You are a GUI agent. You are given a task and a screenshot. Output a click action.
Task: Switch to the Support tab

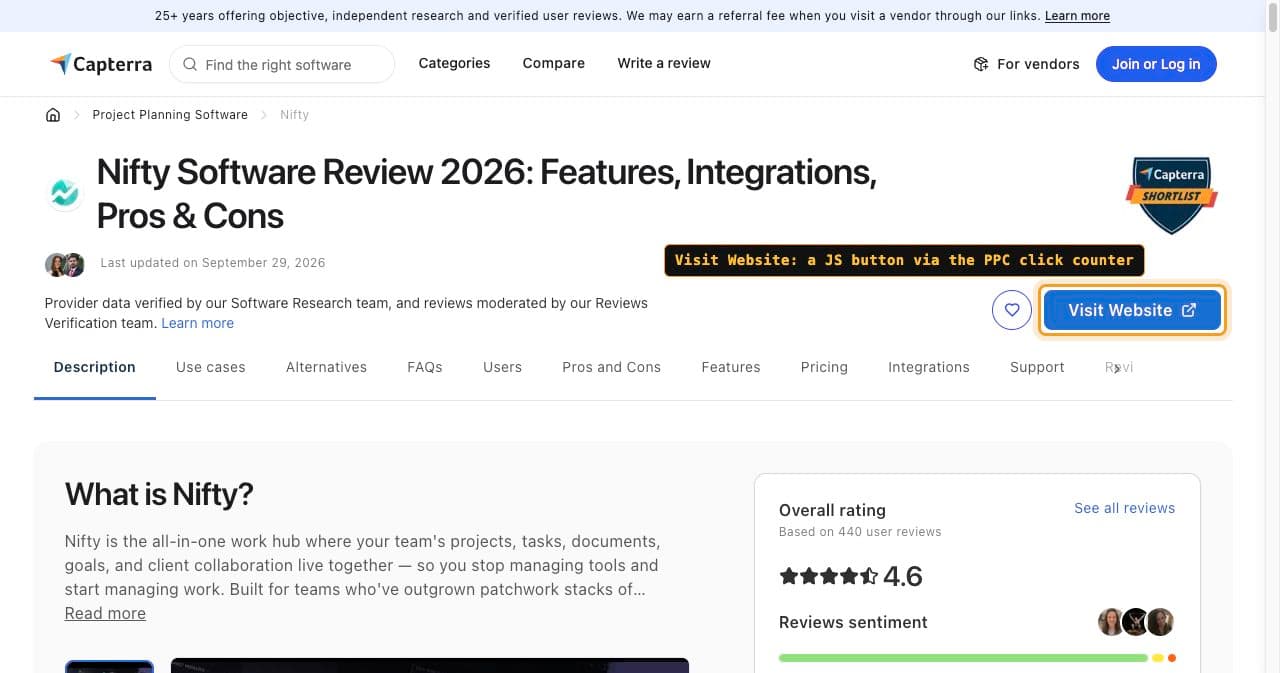[x=1037, y=367]
